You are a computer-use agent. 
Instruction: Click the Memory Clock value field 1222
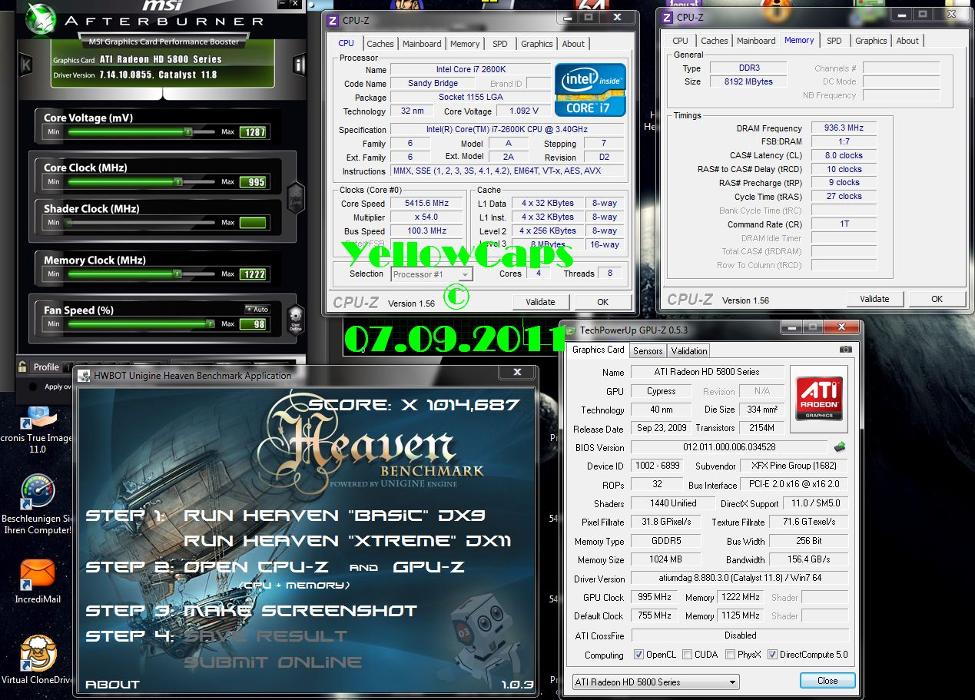(x=254, y=274)
